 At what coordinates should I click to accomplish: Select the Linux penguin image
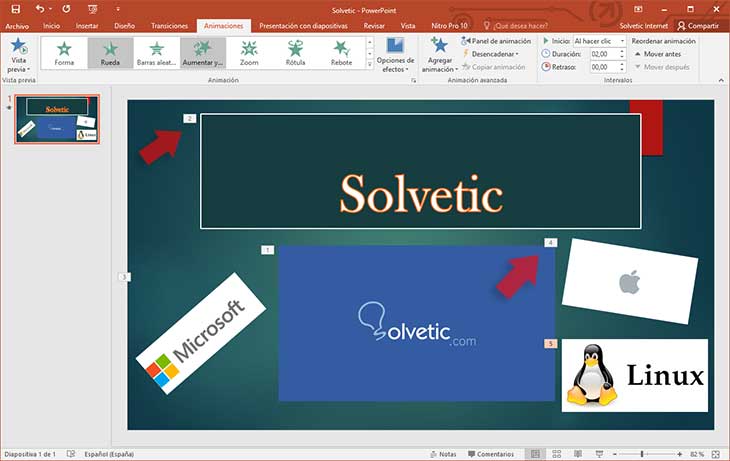(x=635, y=375)
